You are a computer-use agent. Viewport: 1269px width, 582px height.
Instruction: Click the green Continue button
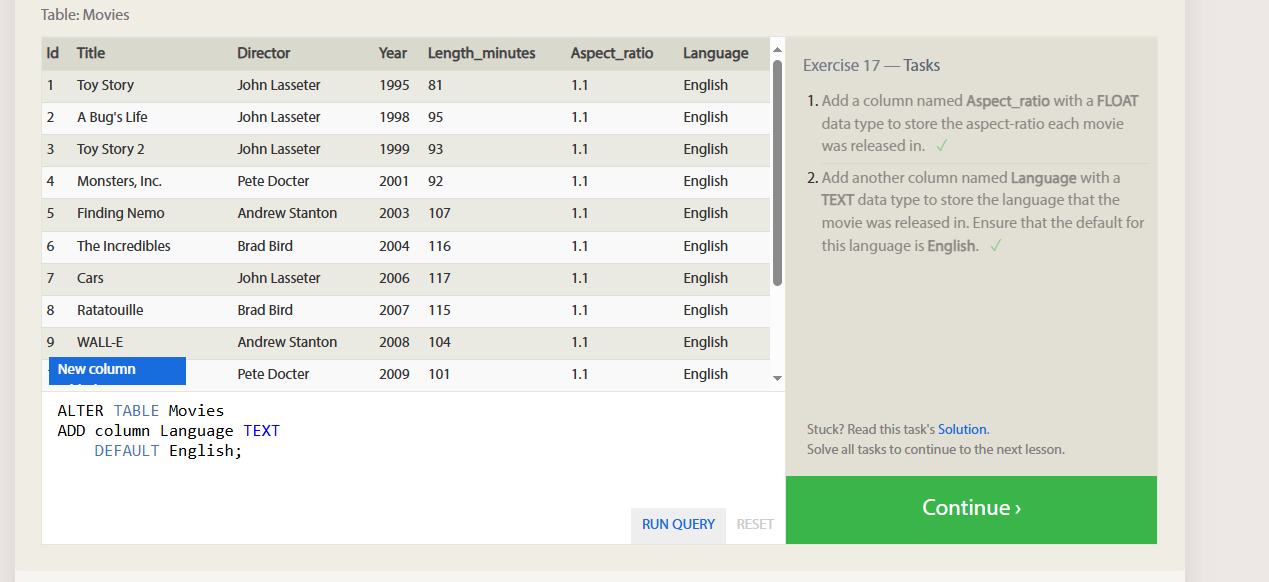click(971, 510)
